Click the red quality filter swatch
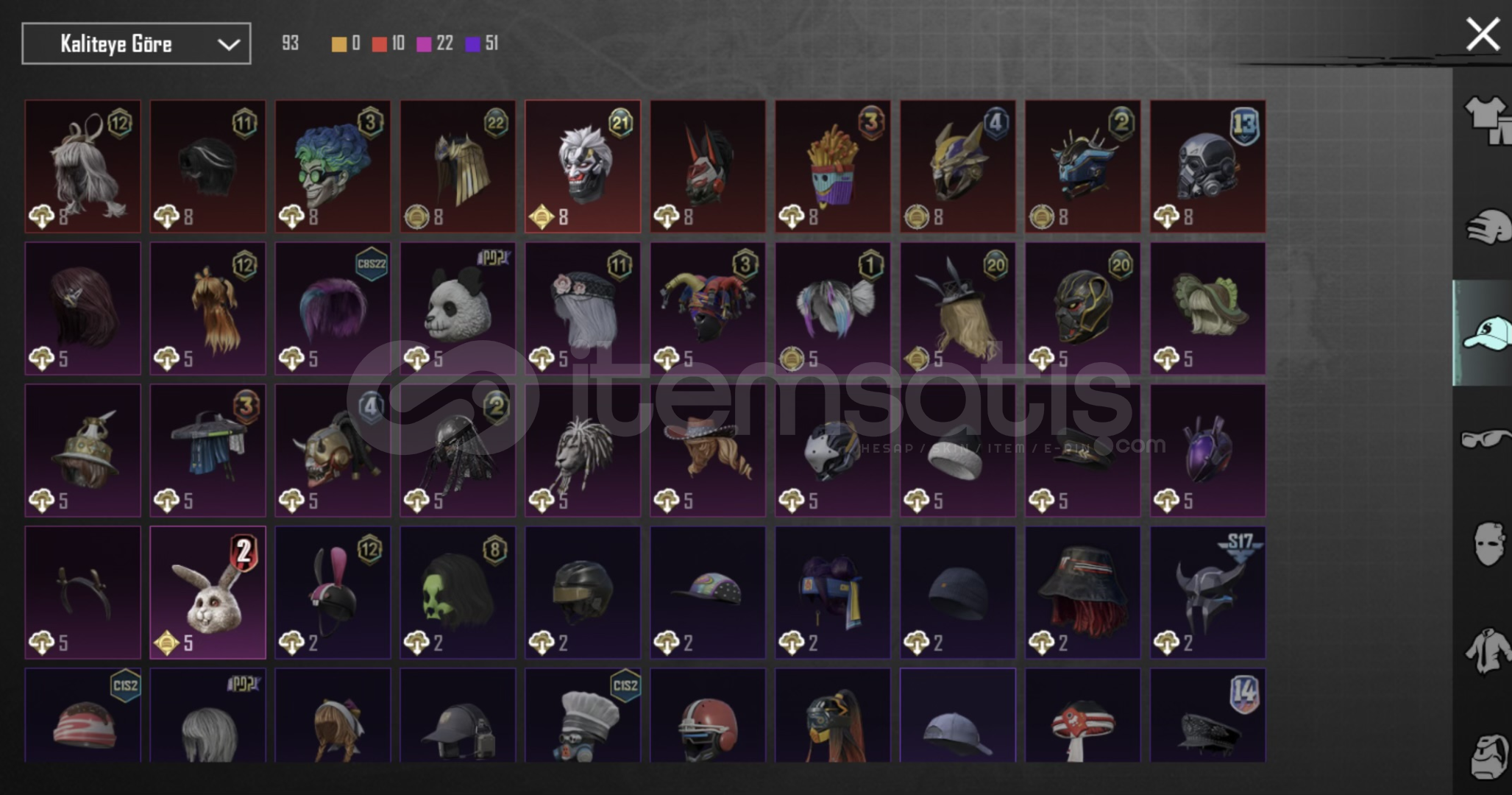Screen dimensions: 1512x795 tap(379, 44)
